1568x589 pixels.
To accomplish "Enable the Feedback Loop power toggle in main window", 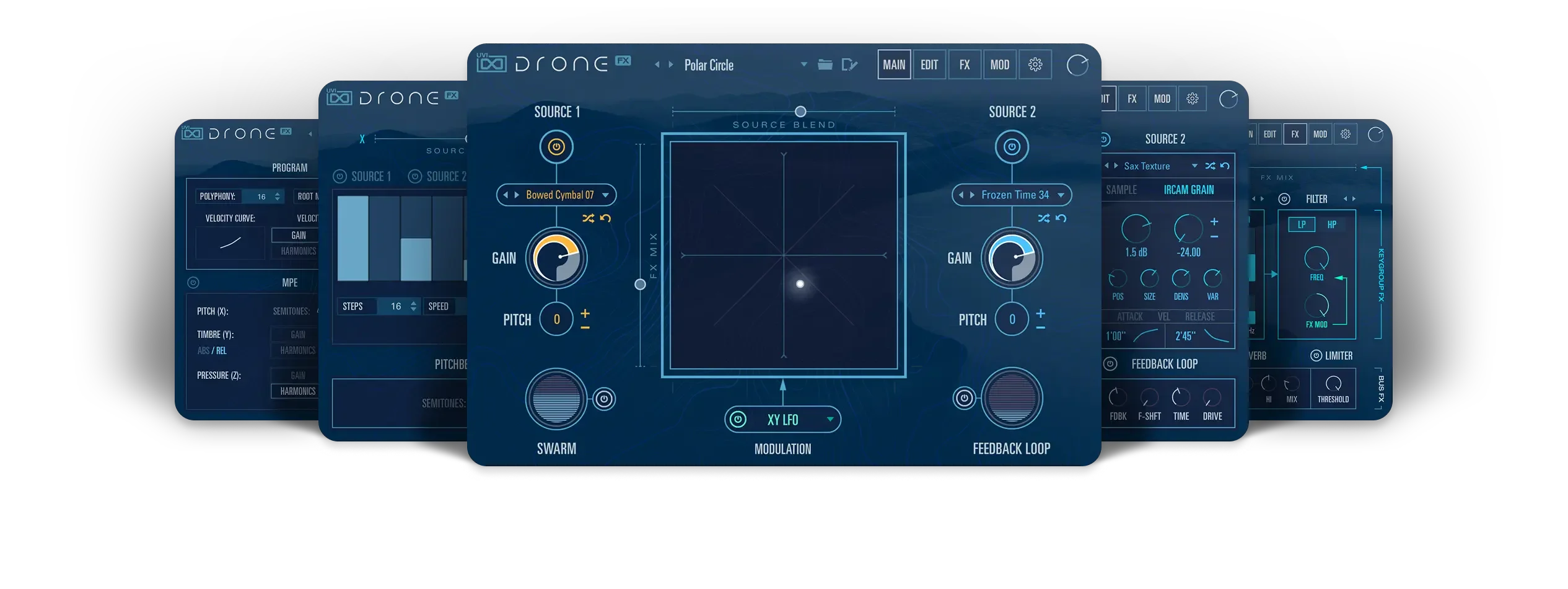I will (x=964, y=398).
